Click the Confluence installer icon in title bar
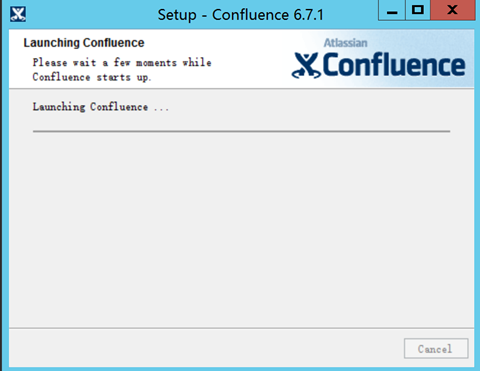 [18, 14]
